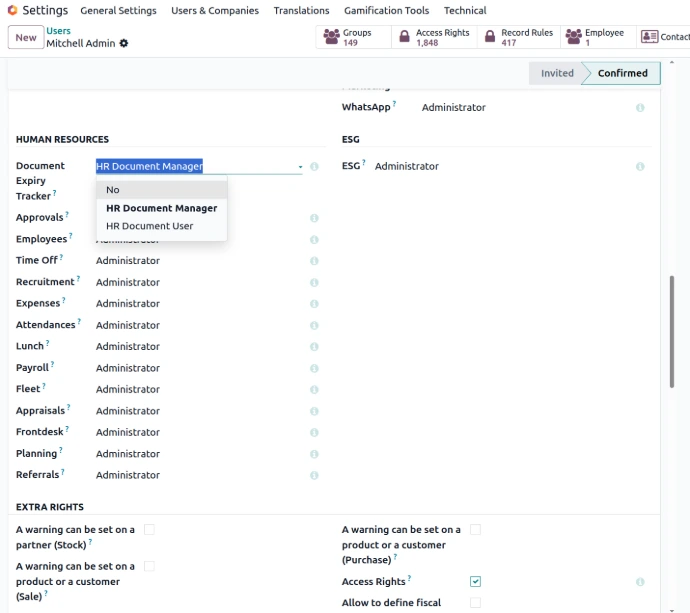Click info icon beside ESG Administrator
Viewport: 690px width, 613px height.
[640, 167]
